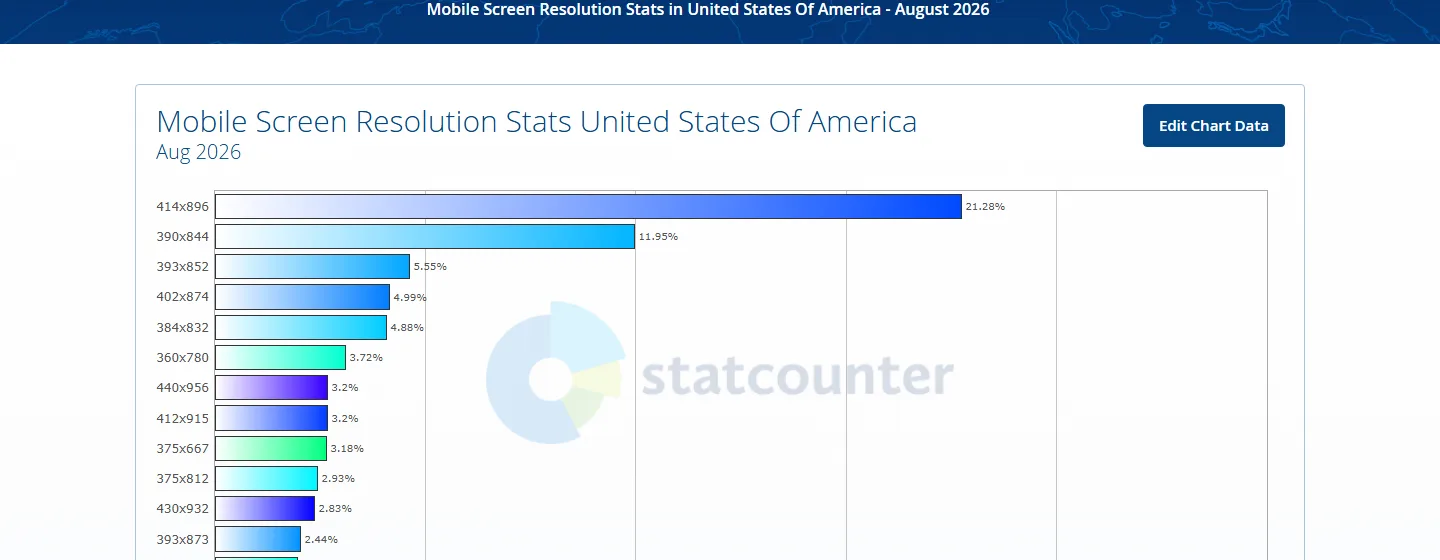1440x560 pixels.
Task: Select the 390x844 bar in chart
Action: 425,236
